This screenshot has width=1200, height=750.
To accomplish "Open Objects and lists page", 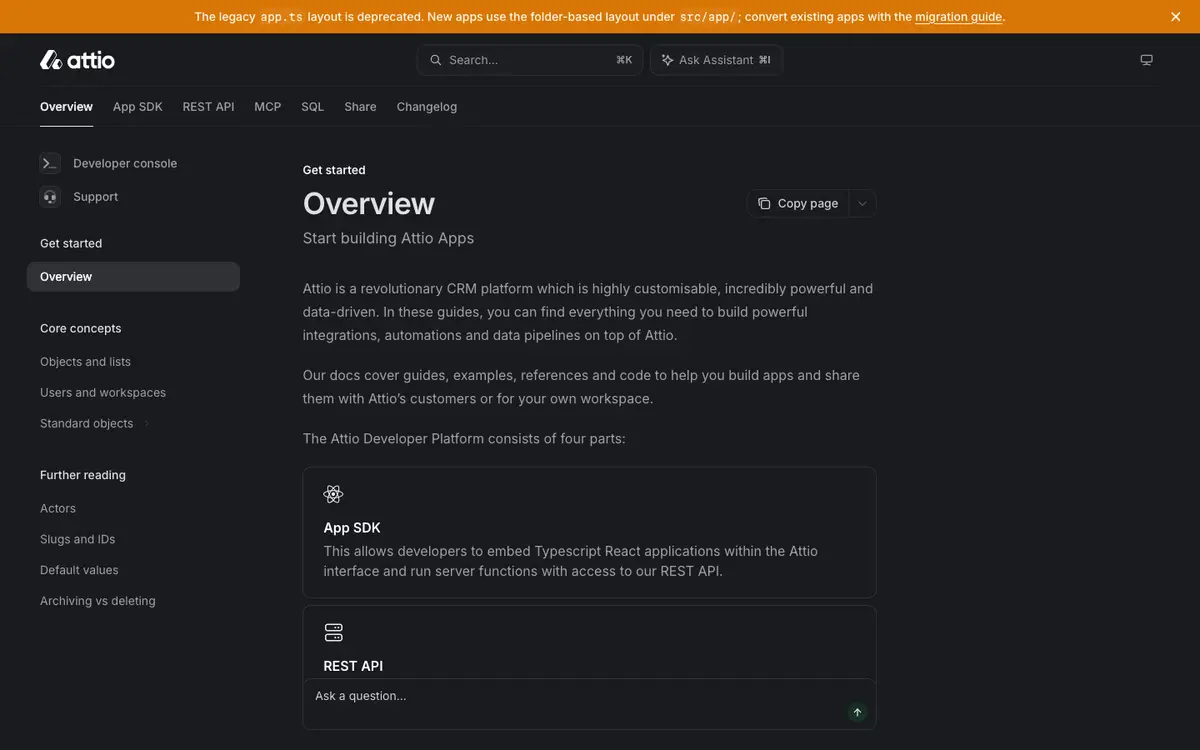I will [x=85, y=362].
